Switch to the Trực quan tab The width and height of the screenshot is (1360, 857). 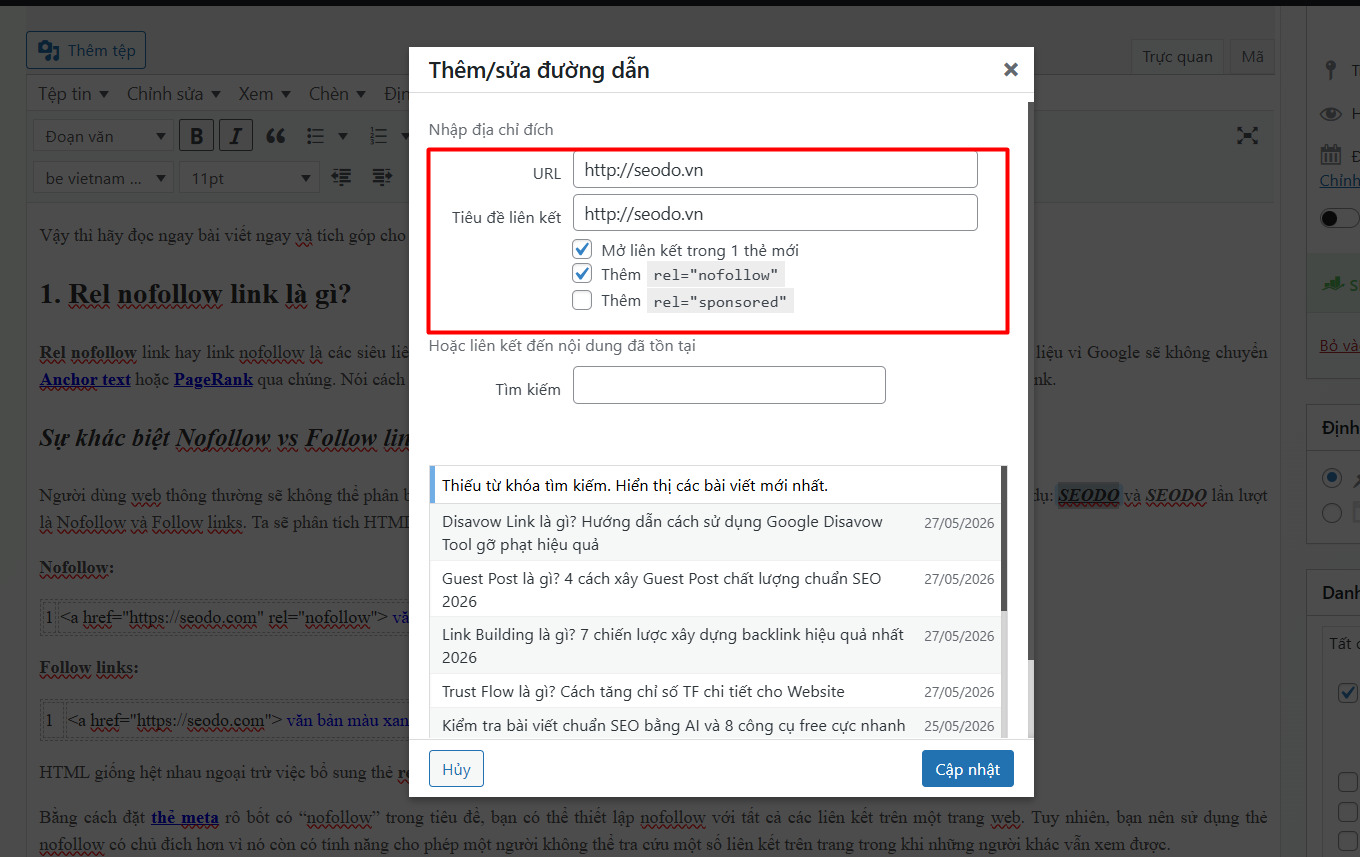(x=1177, y=57)
